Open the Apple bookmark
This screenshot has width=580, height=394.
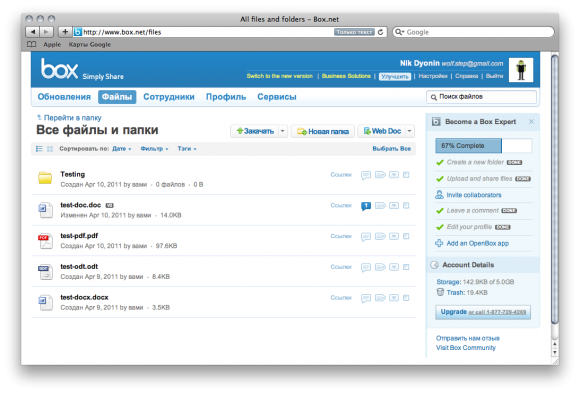52,44
